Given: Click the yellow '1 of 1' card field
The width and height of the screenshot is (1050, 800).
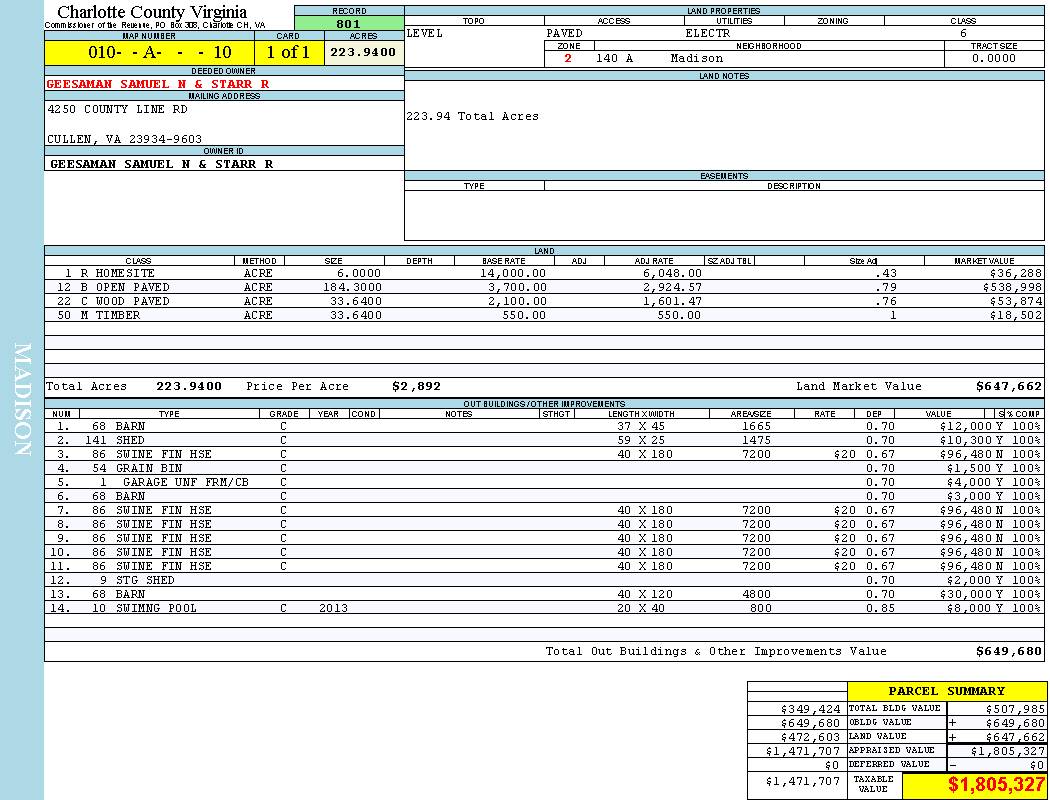Looking at the screenshot, I should coord(288,53).
